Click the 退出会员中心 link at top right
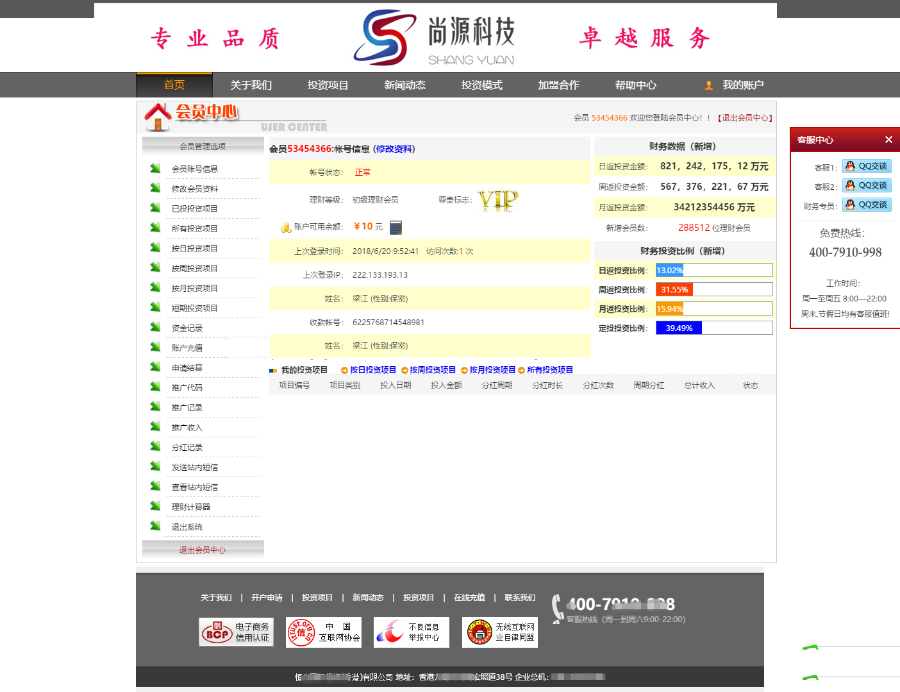Image resolution: width=900 pixels, height=692 pixels. pyautogui.click(x=745, y=118)
